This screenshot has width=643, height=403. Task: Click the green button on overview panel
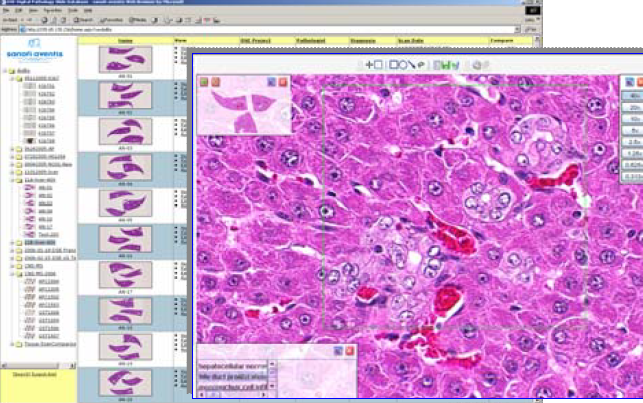click(202, 80)
